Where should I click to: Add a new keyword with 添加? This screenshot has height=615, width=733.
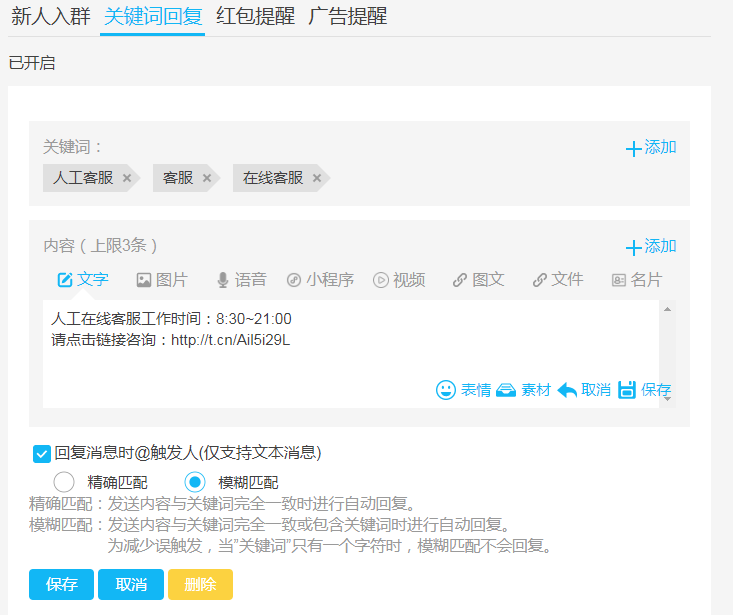click(x=651, y=148)
